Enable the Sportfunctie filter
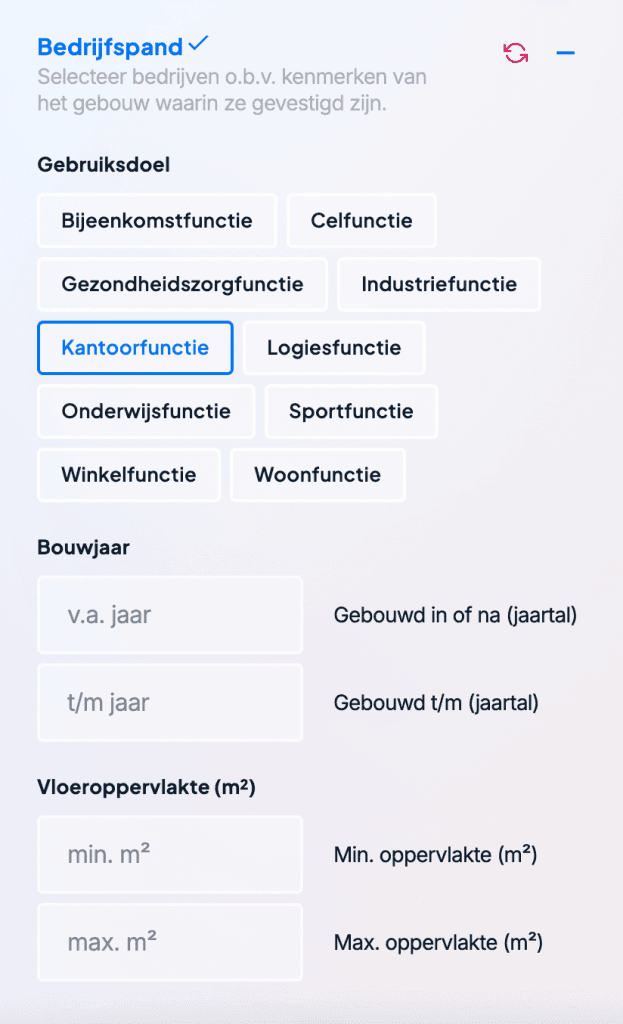This screenshot has height=1024, width=623. (351, 412)
